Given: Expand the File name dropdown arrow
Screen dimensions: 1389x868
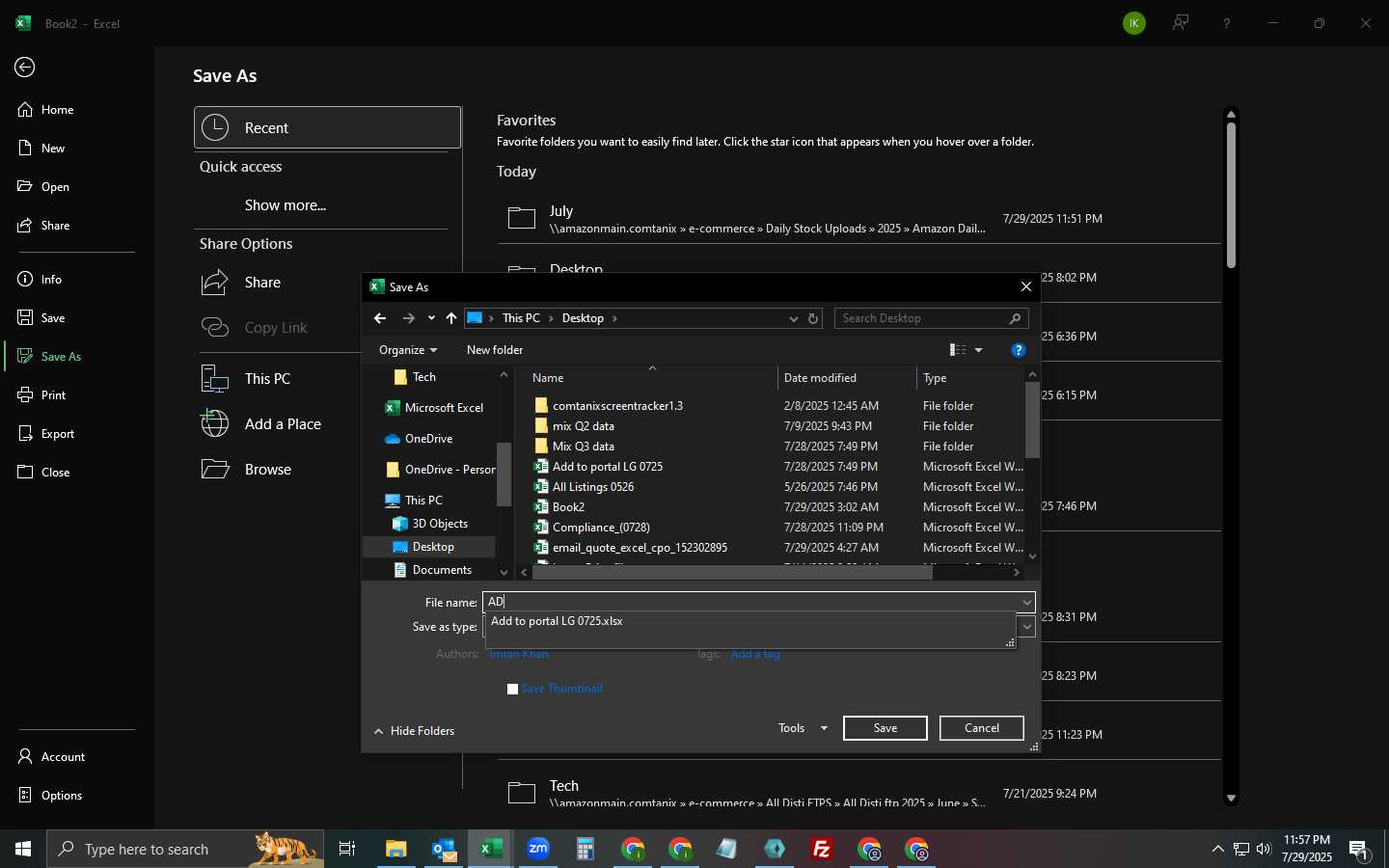Looking at the screenshot, I should (x=1027, y=602).
